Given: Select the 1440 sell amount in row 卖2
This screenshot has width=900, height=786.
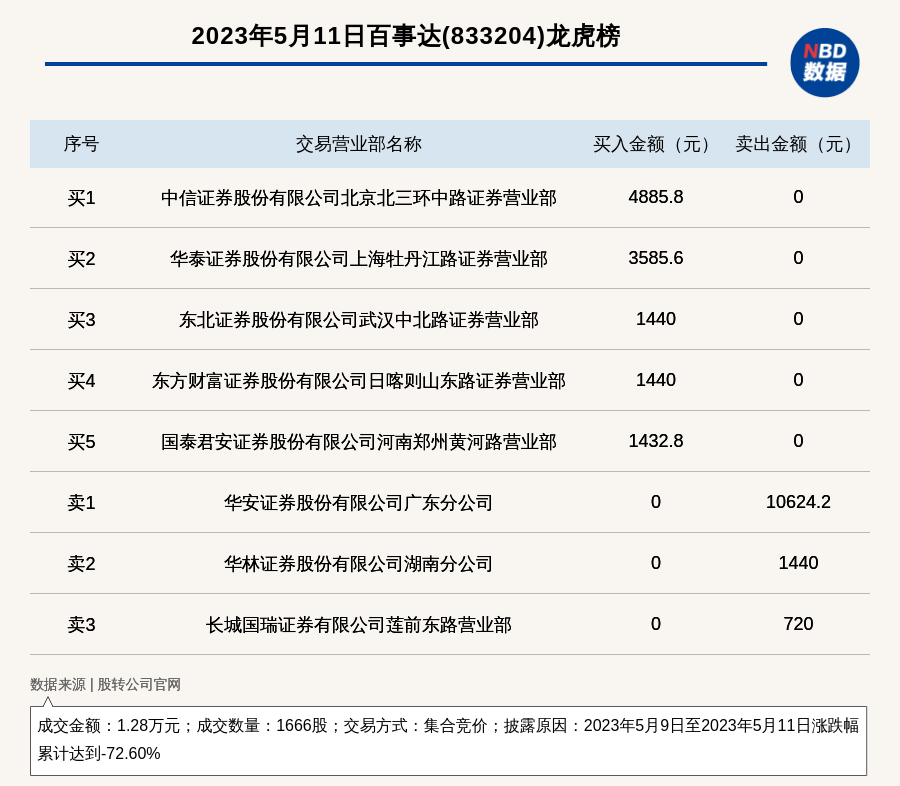Looking at the screenshot, I should (x=798, y=563).
